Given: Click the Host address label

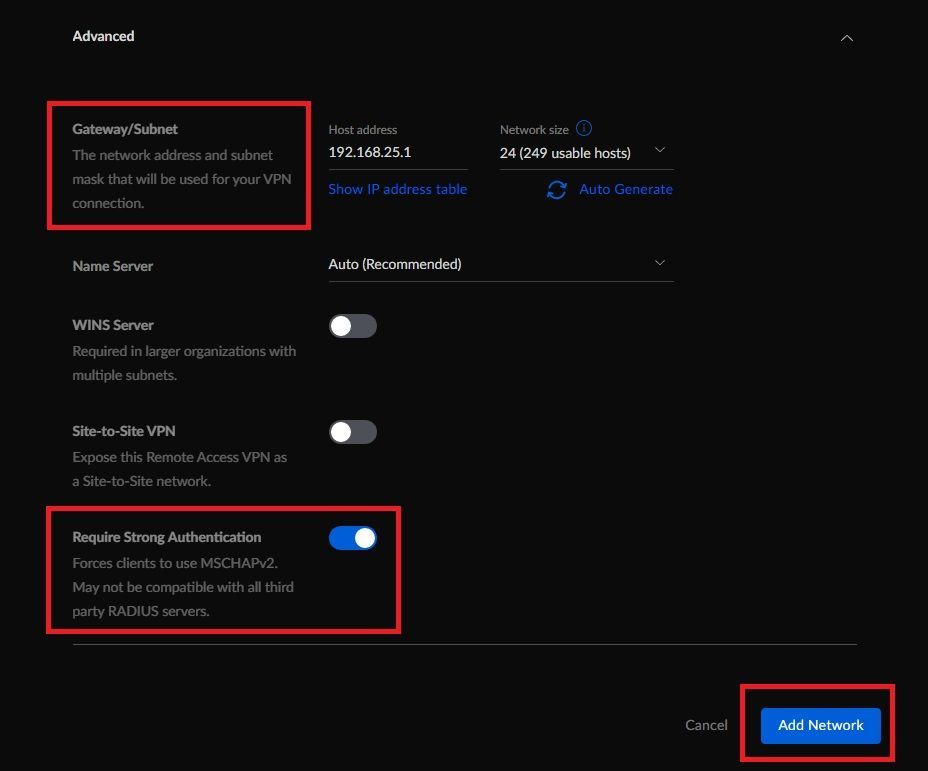Looking at the screenshot, I should (x=362, y=130).
